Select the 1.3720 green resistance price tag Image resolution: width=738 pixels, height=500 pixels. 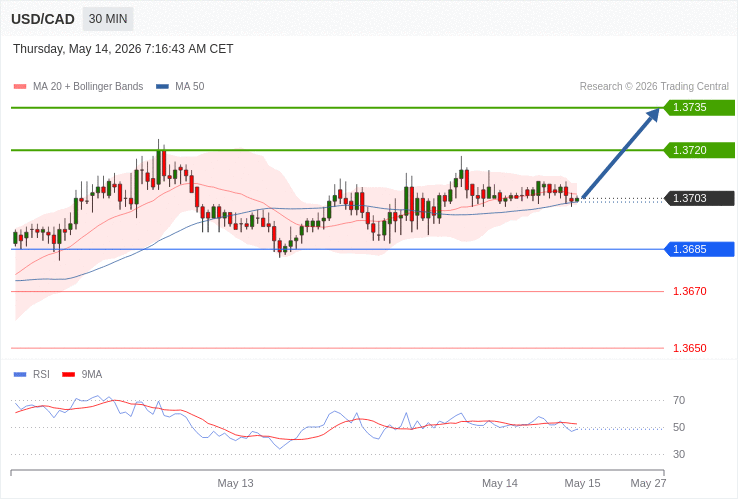click(699, 150)
